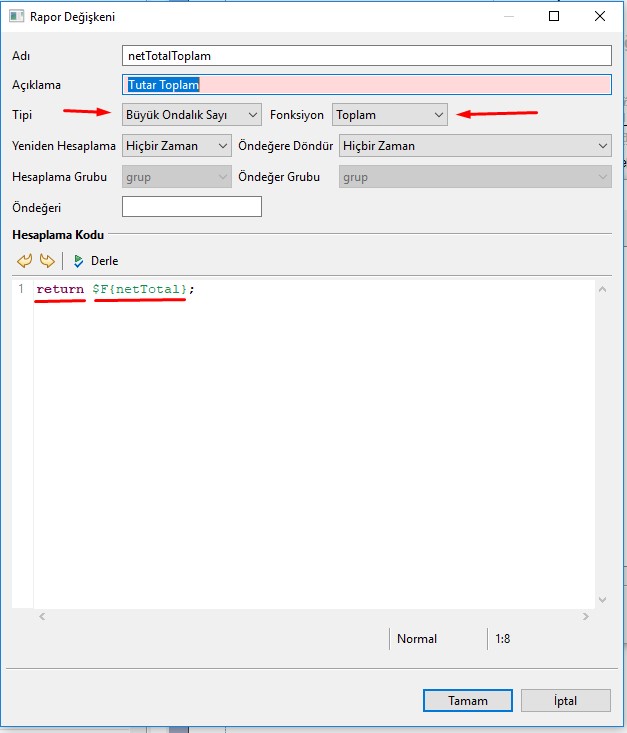This screenshot has height=733, width=627.
Task: Click the horizontal scrollbar left arrow
Action: (x=41, y=615)
